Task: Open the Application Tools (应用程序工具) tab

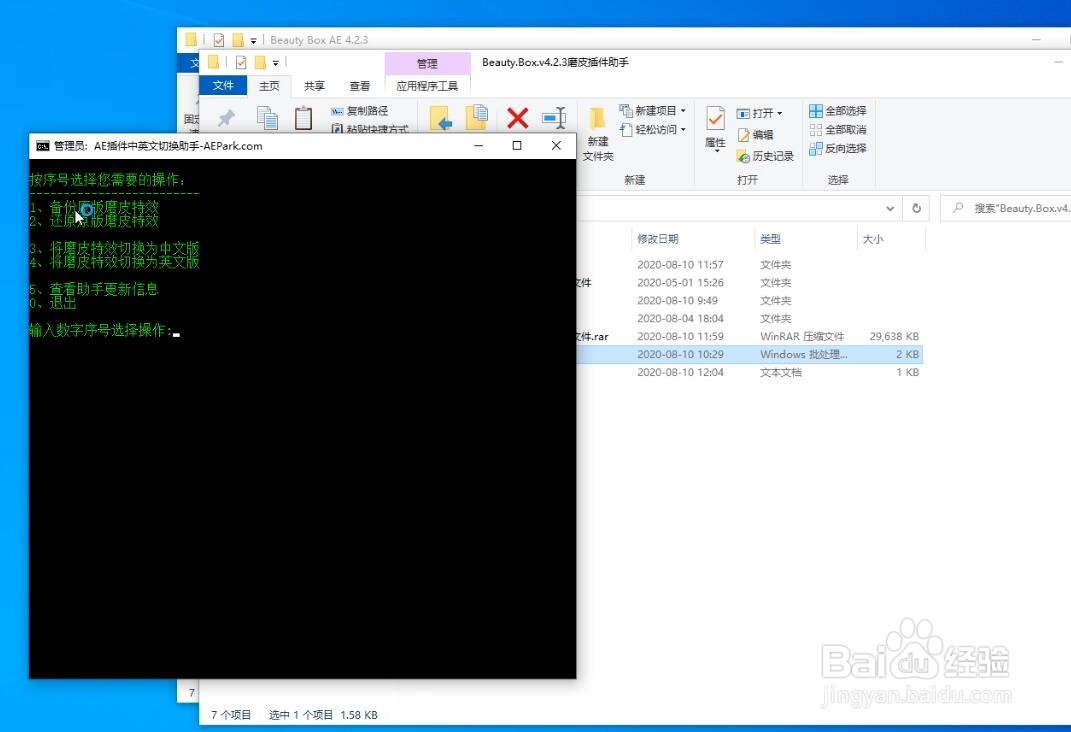Action: pyautogui.click(x=428, y=86)
